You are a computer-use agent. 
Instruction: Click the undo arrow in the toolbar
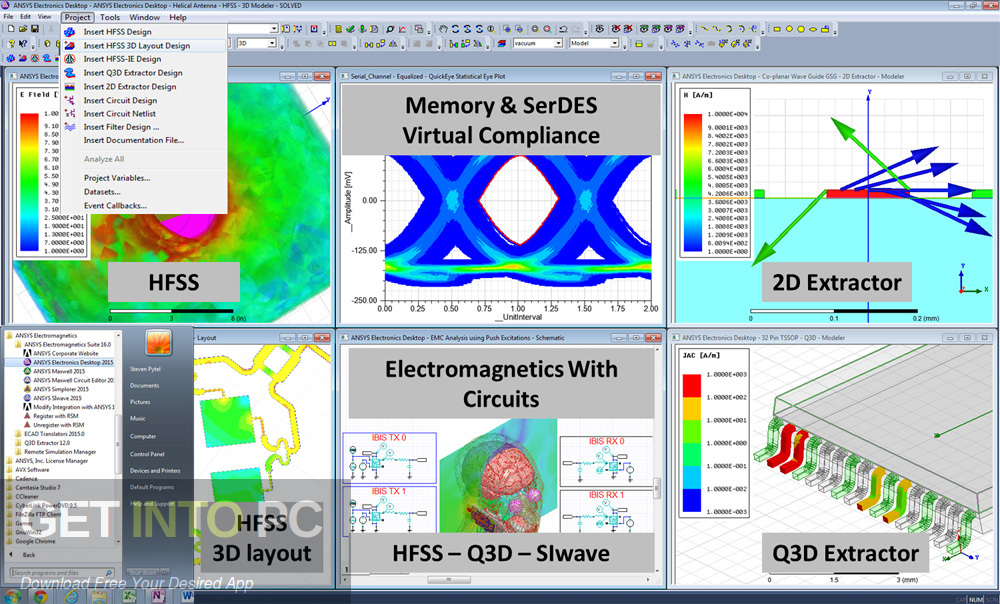point(563,29)
